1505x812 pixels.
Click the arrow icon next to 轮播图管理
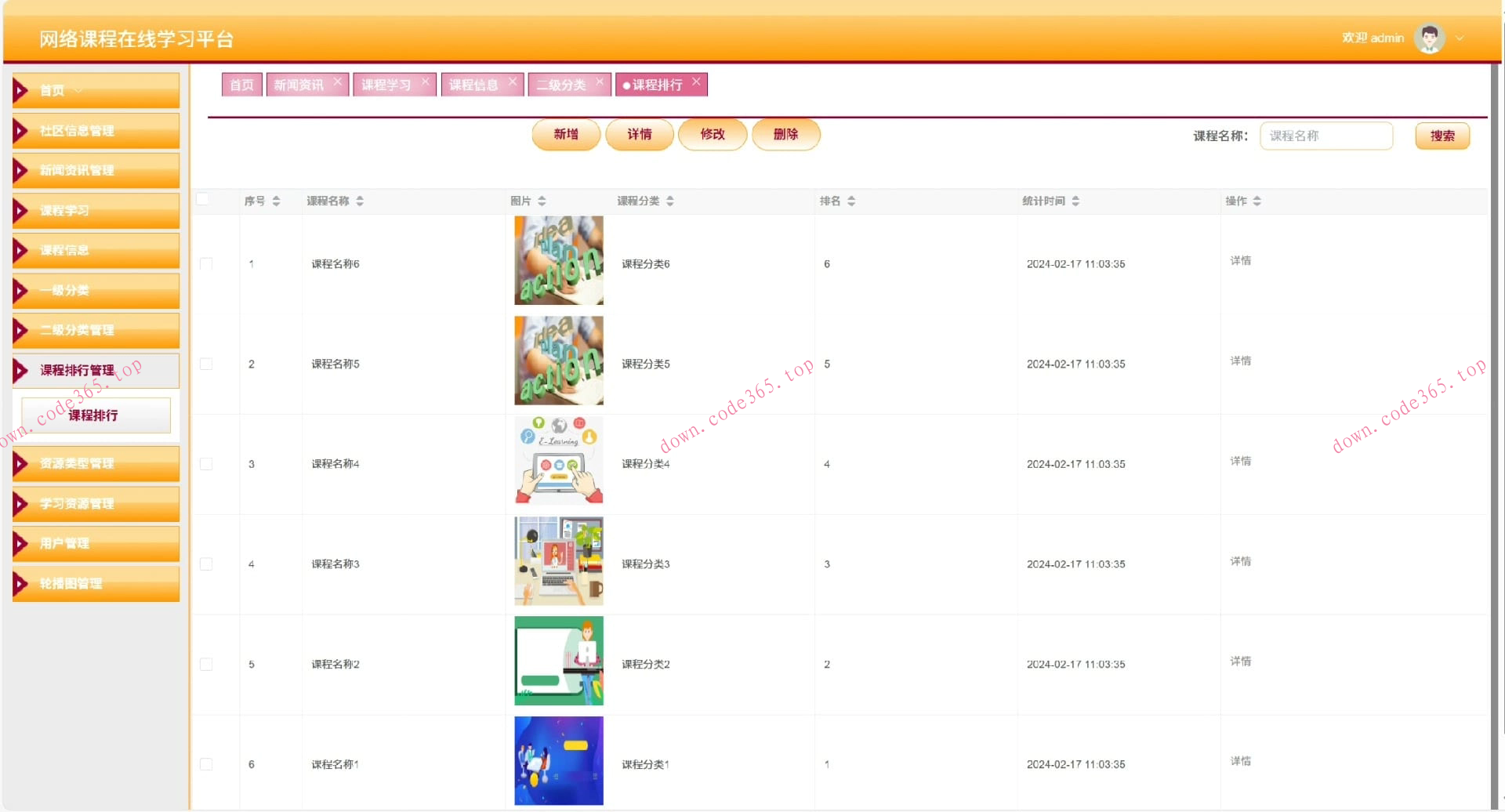[21, 584]
